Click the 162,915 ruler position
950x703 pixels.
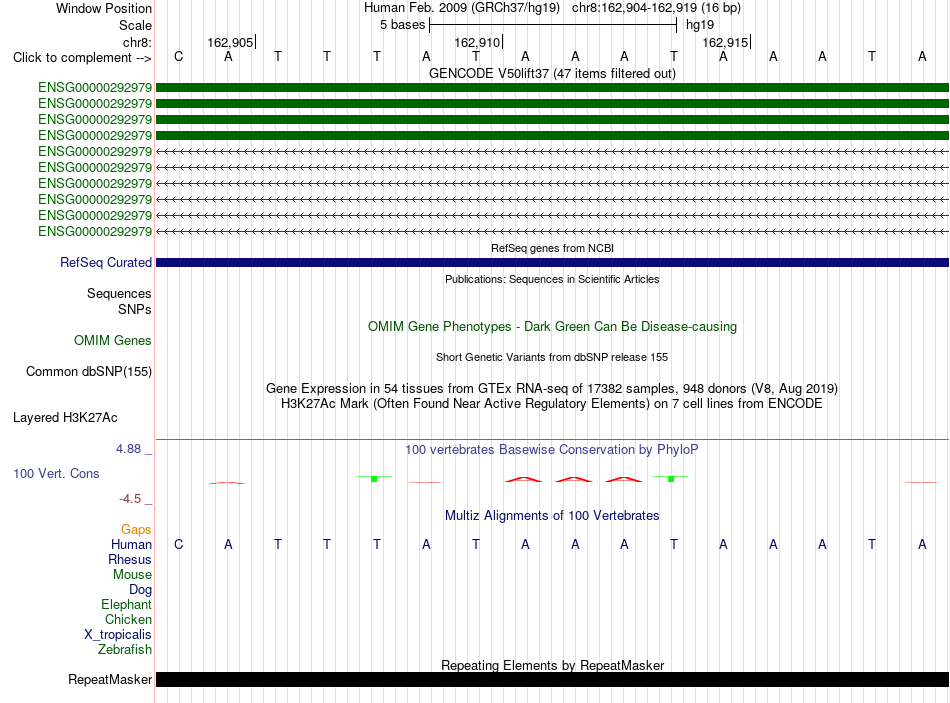(x=725, y=42)
